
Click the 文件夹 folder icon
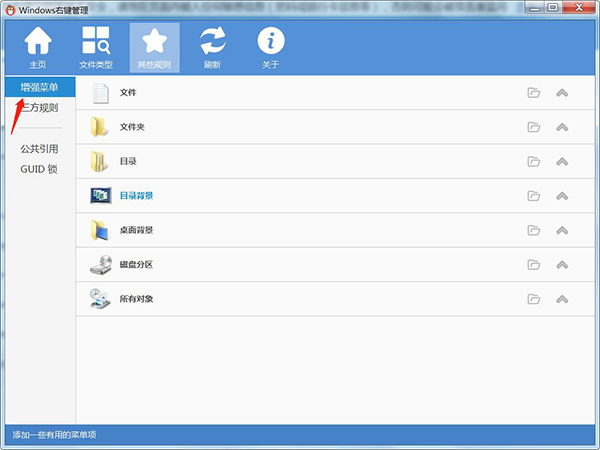pyautogui.click(x=99, y=127)
